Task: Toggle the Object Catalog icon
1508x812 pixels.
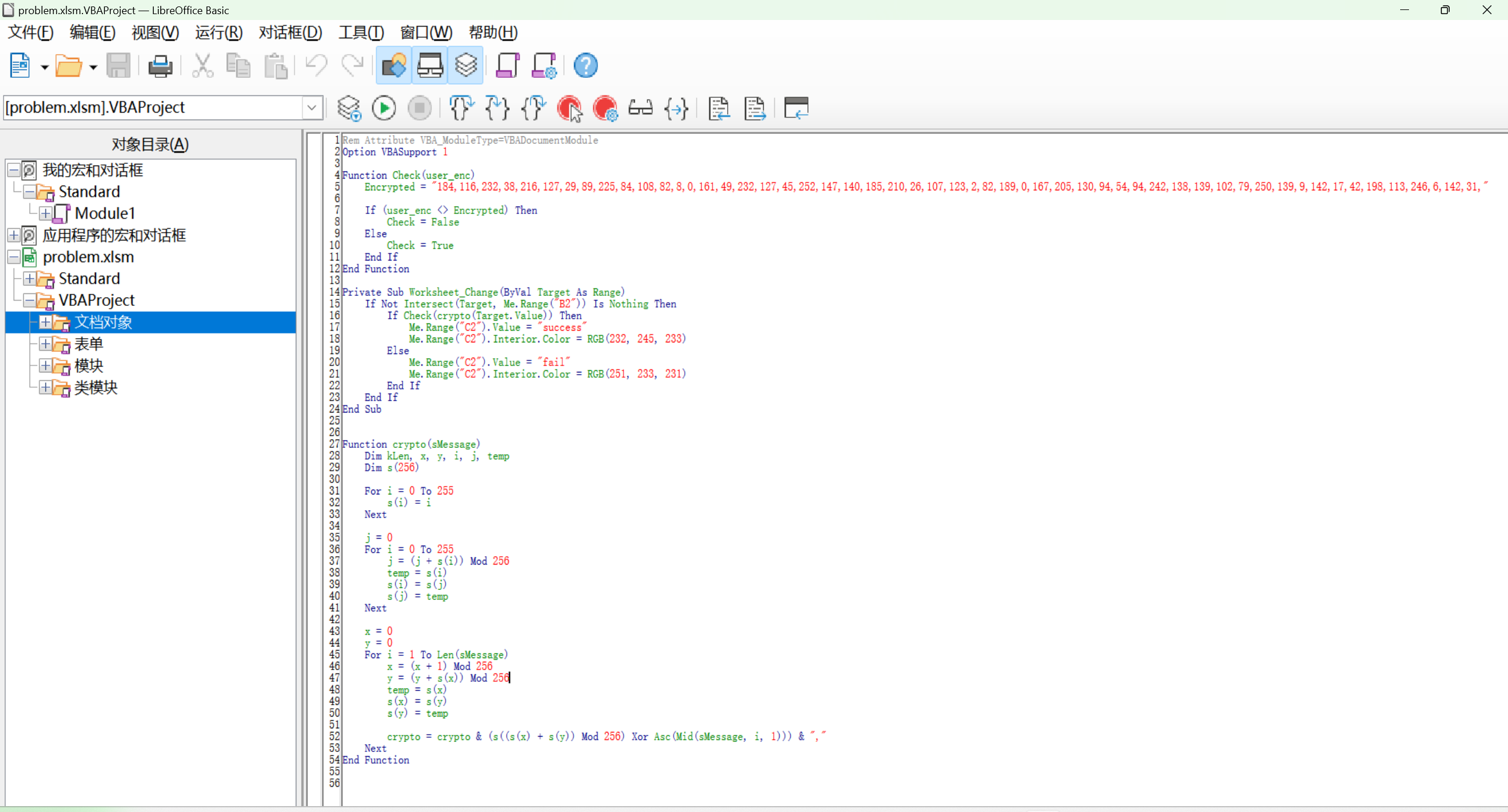Action: [394, 65]
